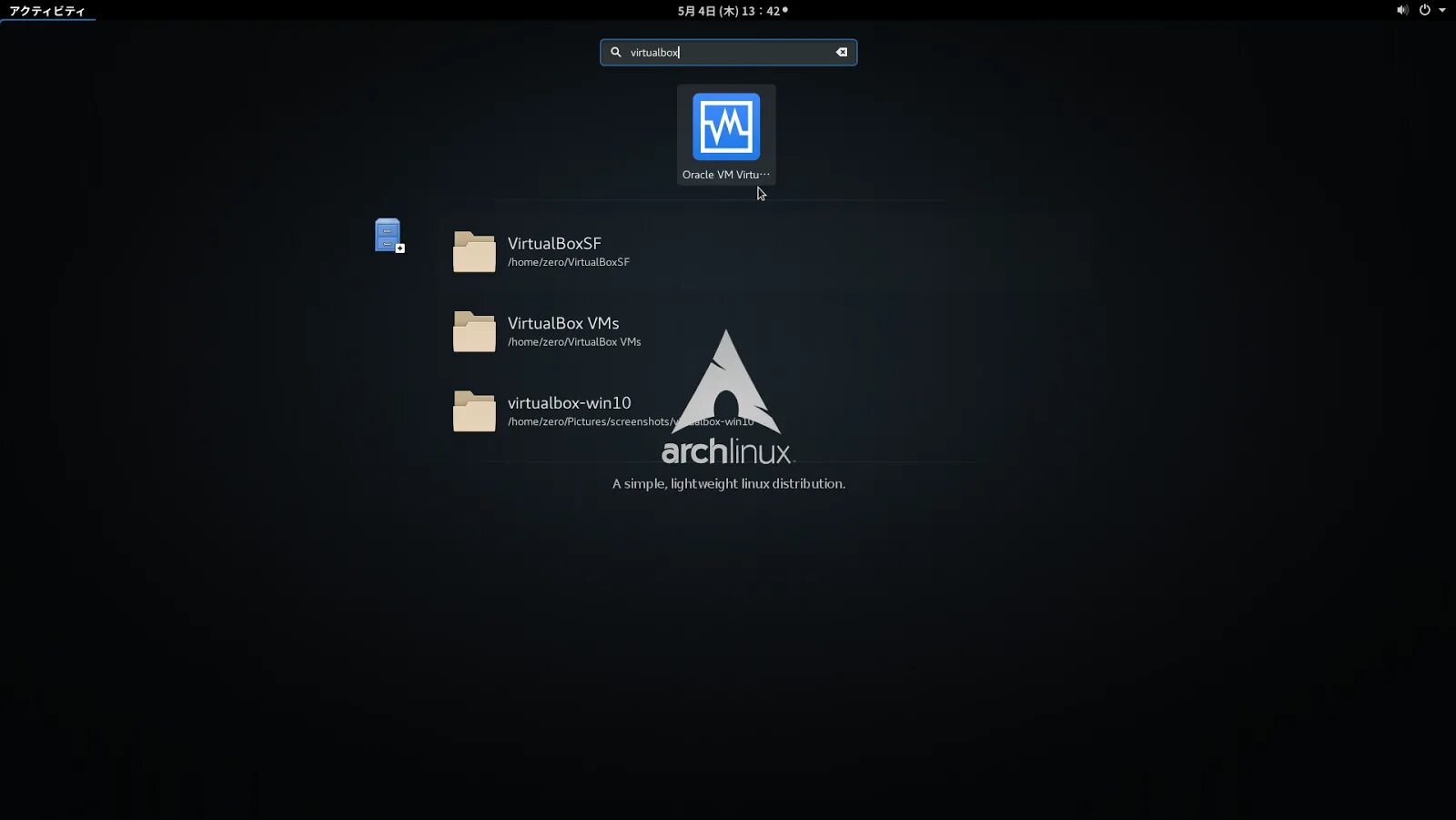Select the VirtualBox VMs result title
1456x820 pixels.
tap(563, 323)
